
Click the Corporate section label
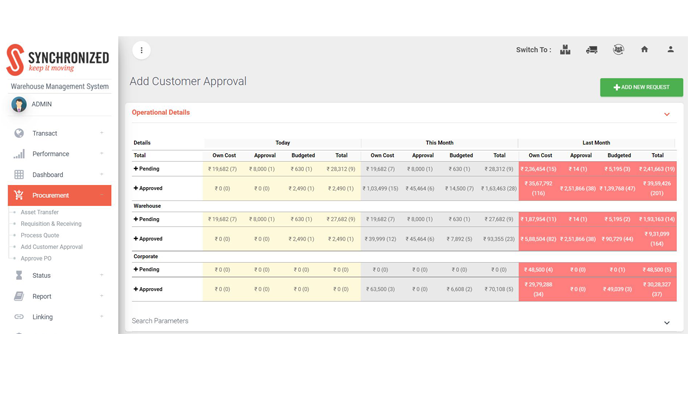(x=146, y=257)
